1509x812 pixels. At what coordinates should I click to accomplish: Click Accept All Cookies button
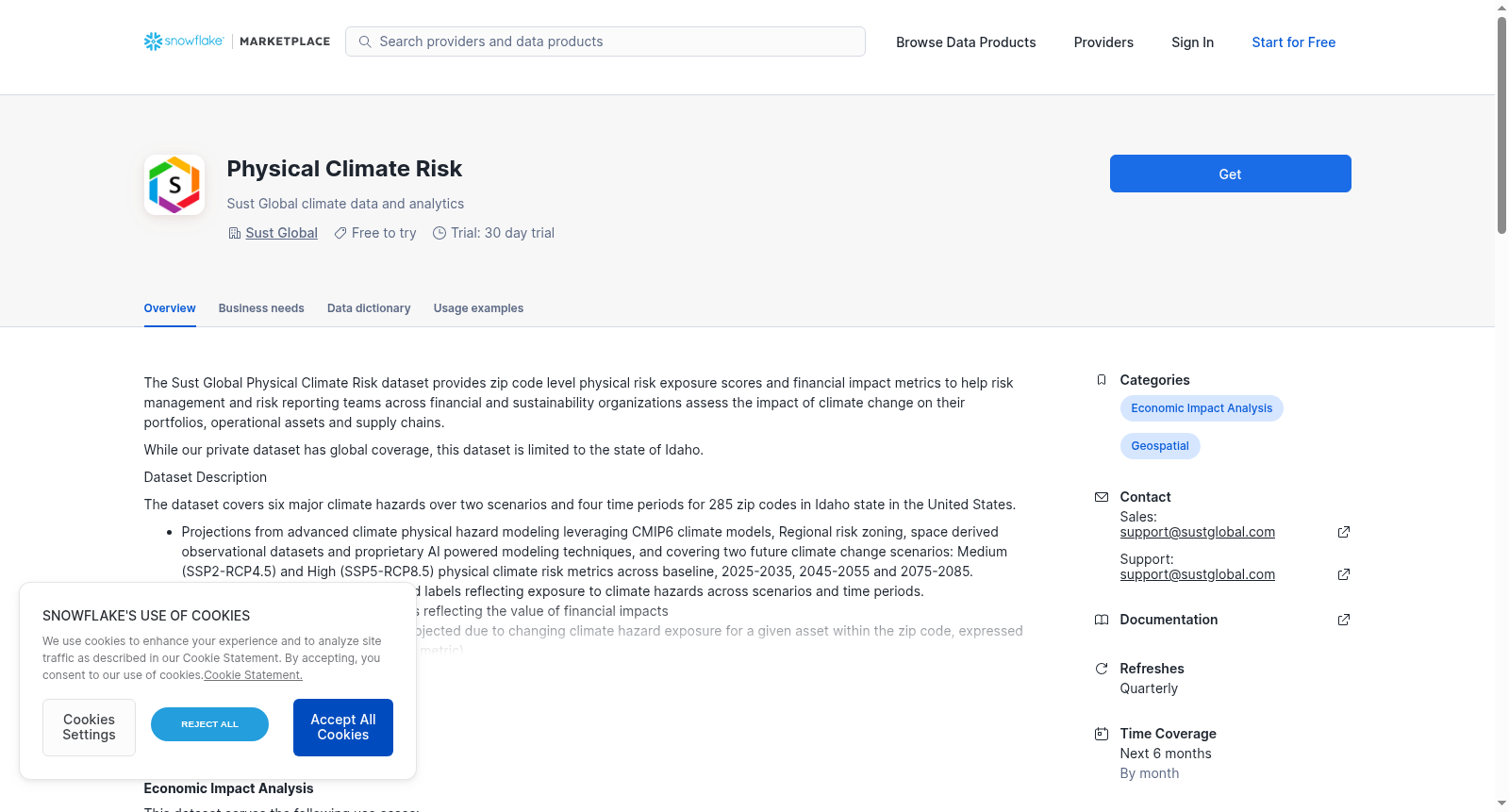(343, 727)
